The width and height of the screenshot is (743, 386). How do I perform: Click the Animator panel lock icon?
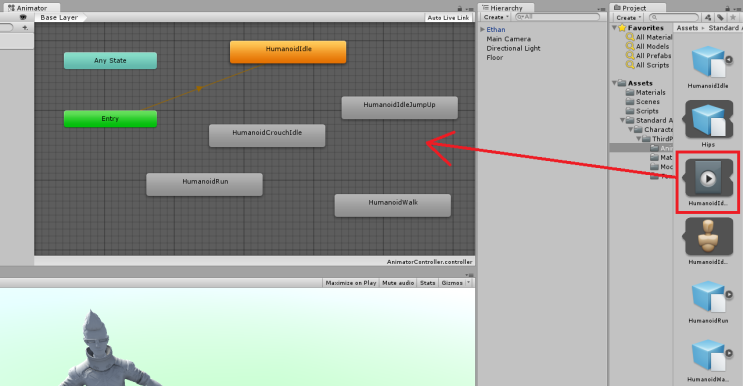(x=460, y=9)
